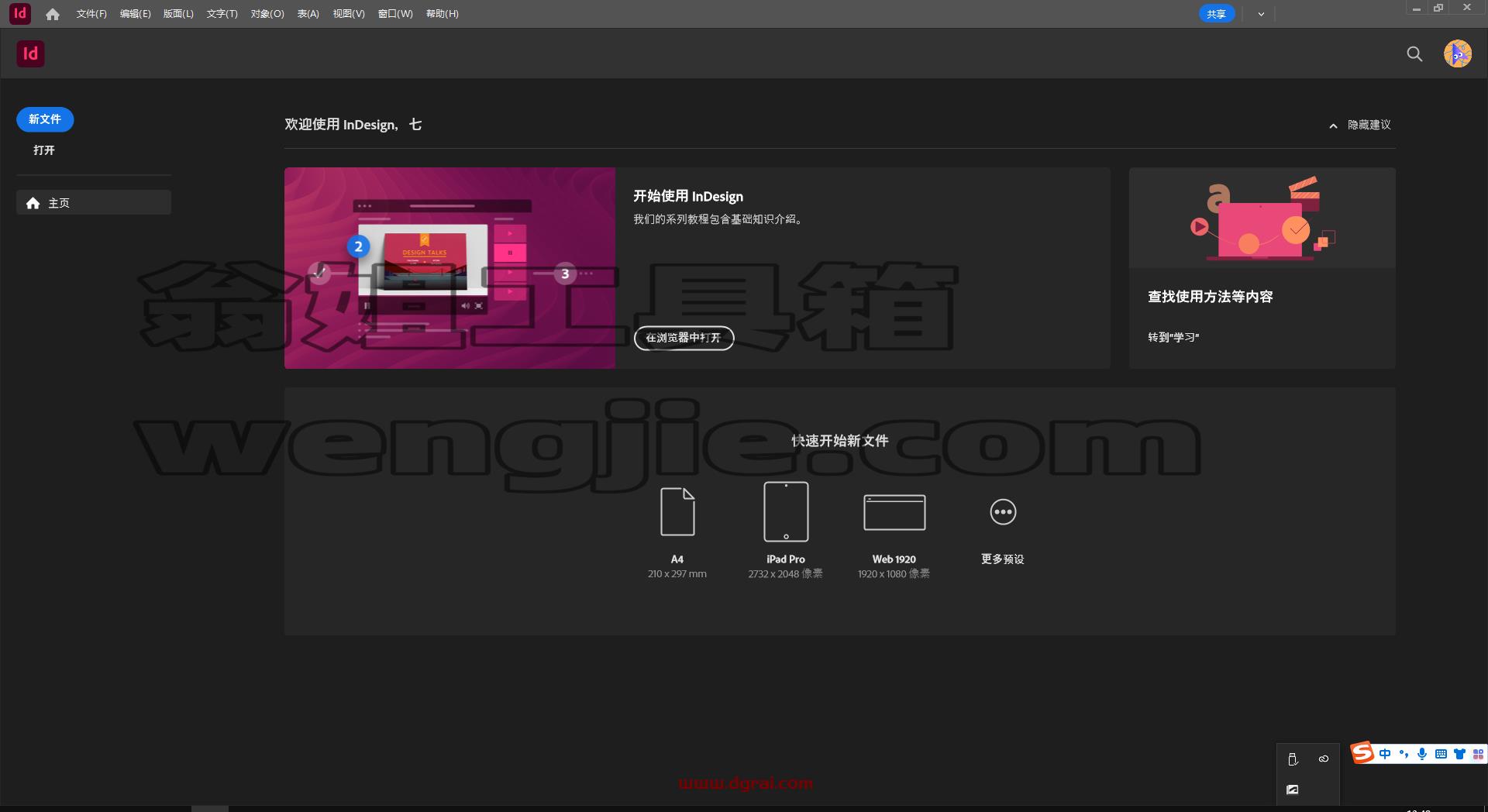Create a new Web 1920 document preset
This screenshot has height=812, width=1488.
[x=894, y=536]
